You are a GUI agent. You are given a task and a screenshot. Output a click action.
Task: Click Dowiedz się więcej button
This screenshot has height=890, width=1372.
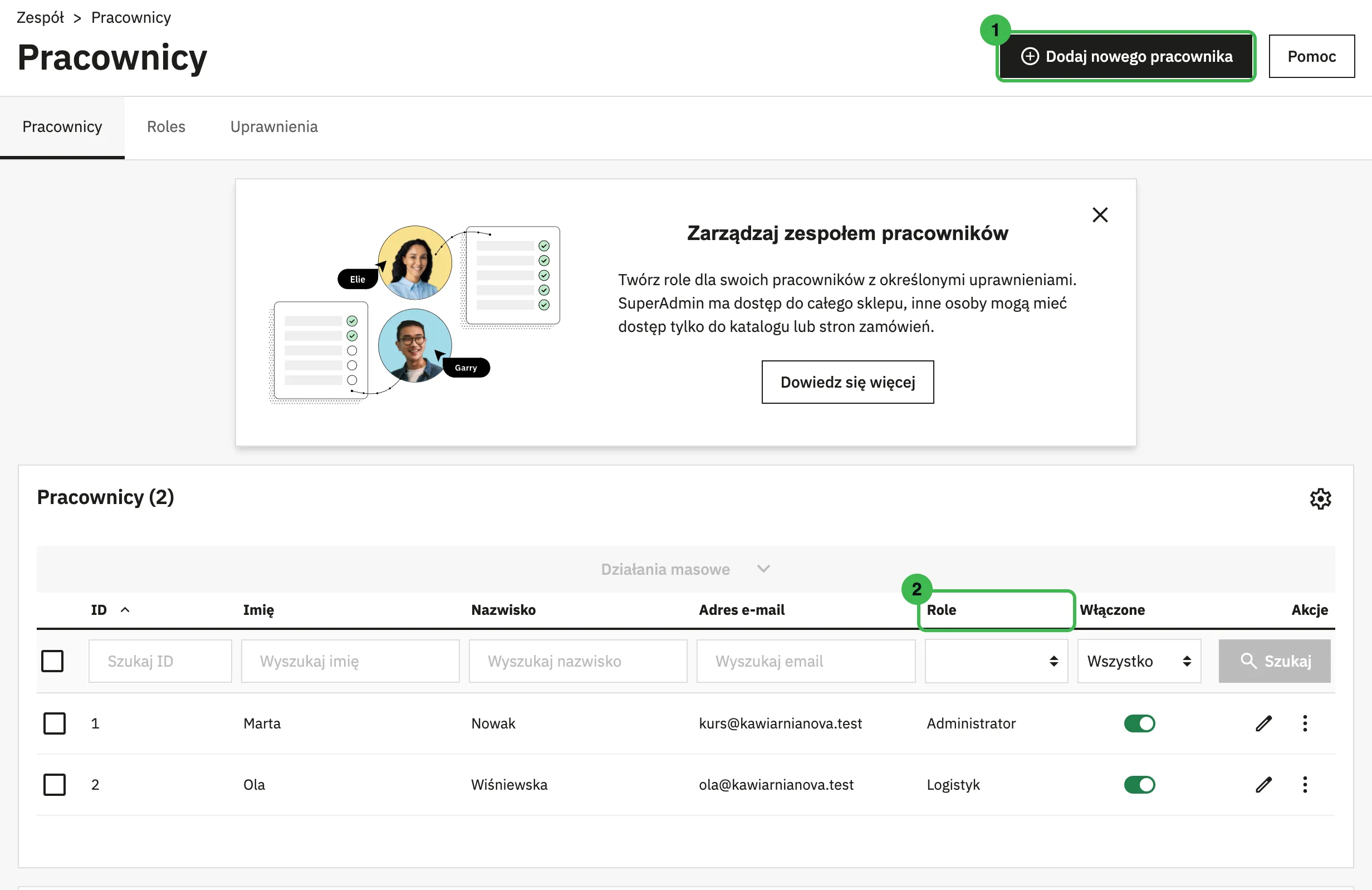point(847,382)
